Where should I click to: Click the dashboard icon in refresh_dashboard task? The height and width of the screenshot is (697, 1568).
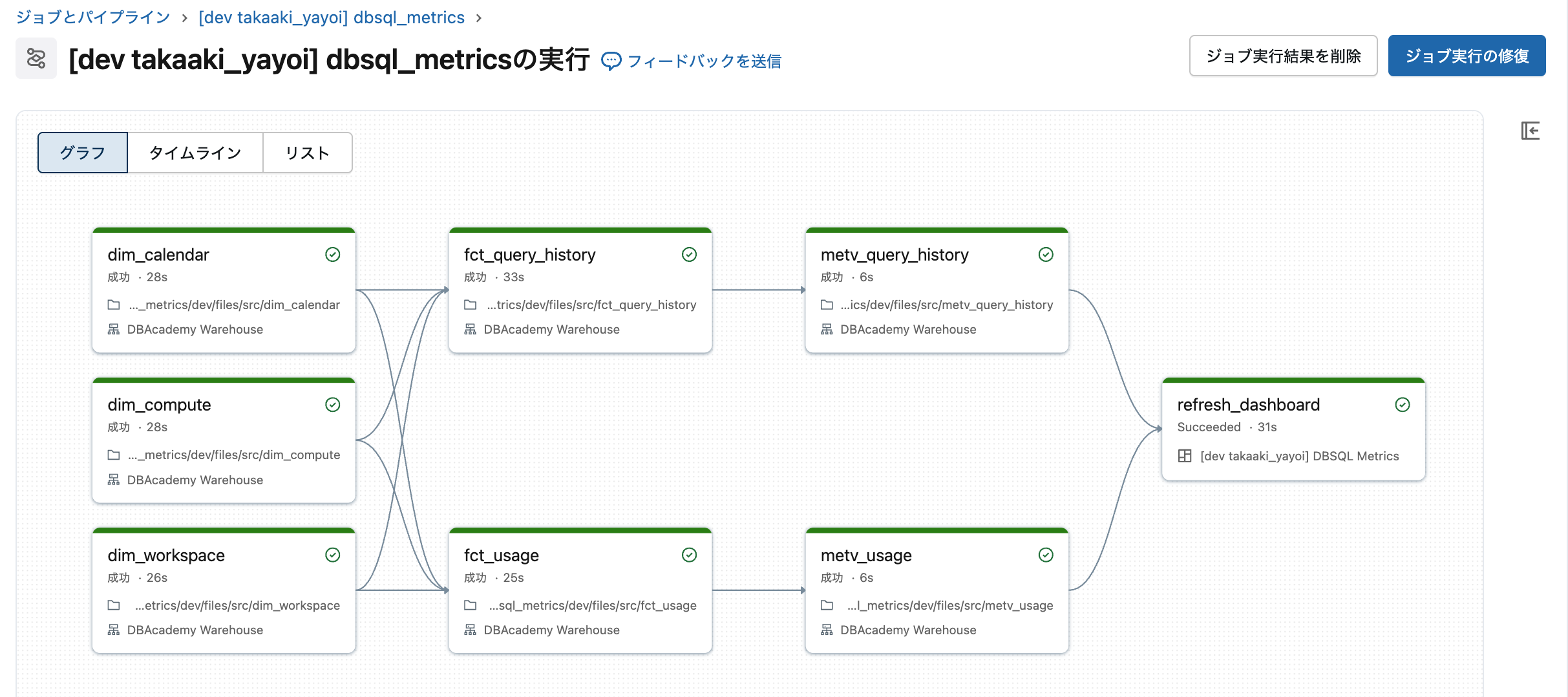tap(1185, 456)
